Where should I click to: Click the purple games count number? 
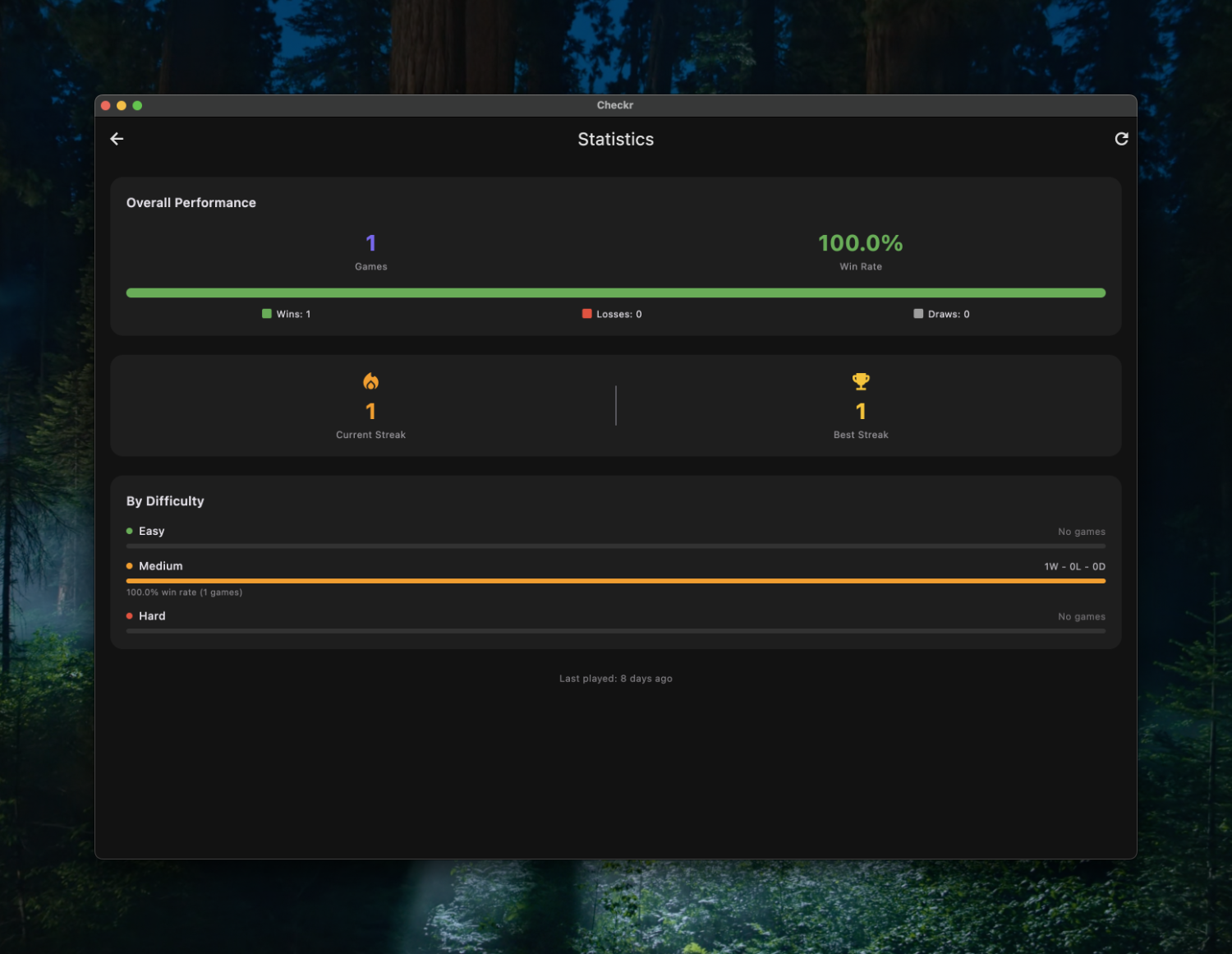tap(371, 243)
